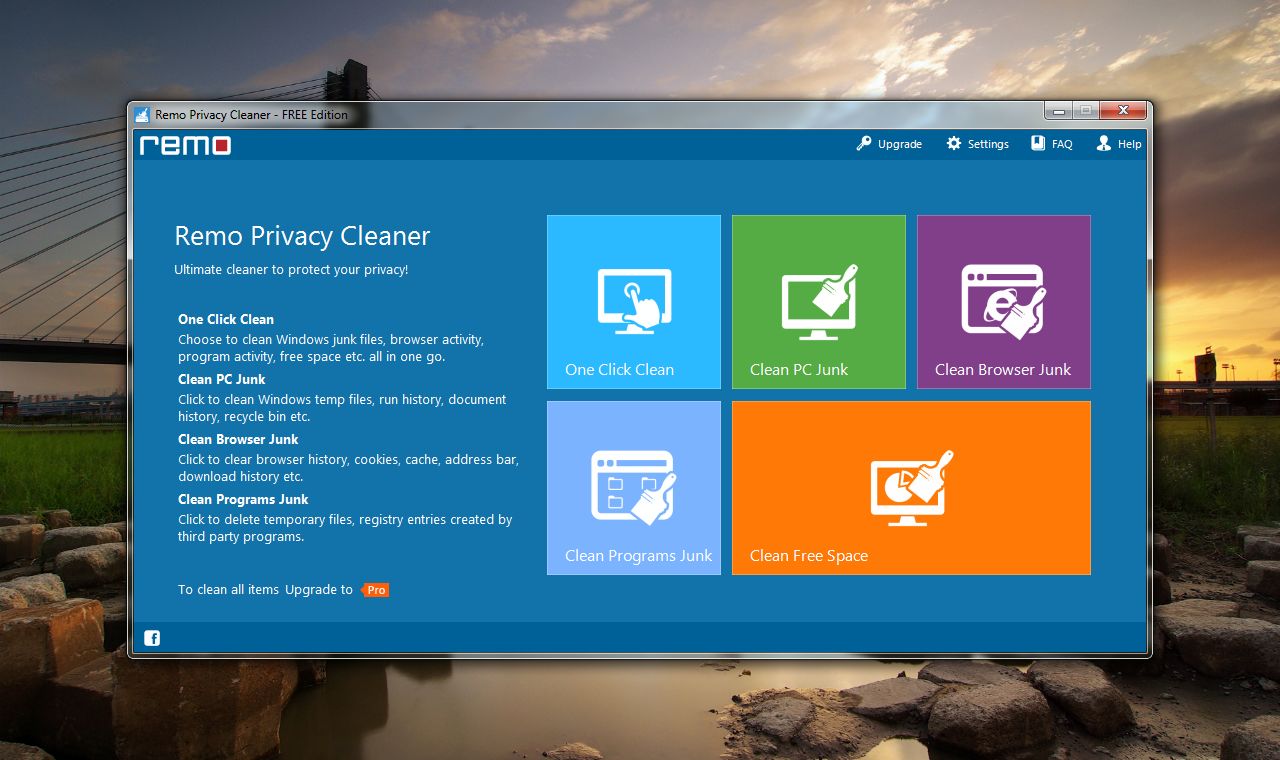Screen dimensions: 1280x760
Task: Click the orange Pro upgrade badge
Action: 375,590
